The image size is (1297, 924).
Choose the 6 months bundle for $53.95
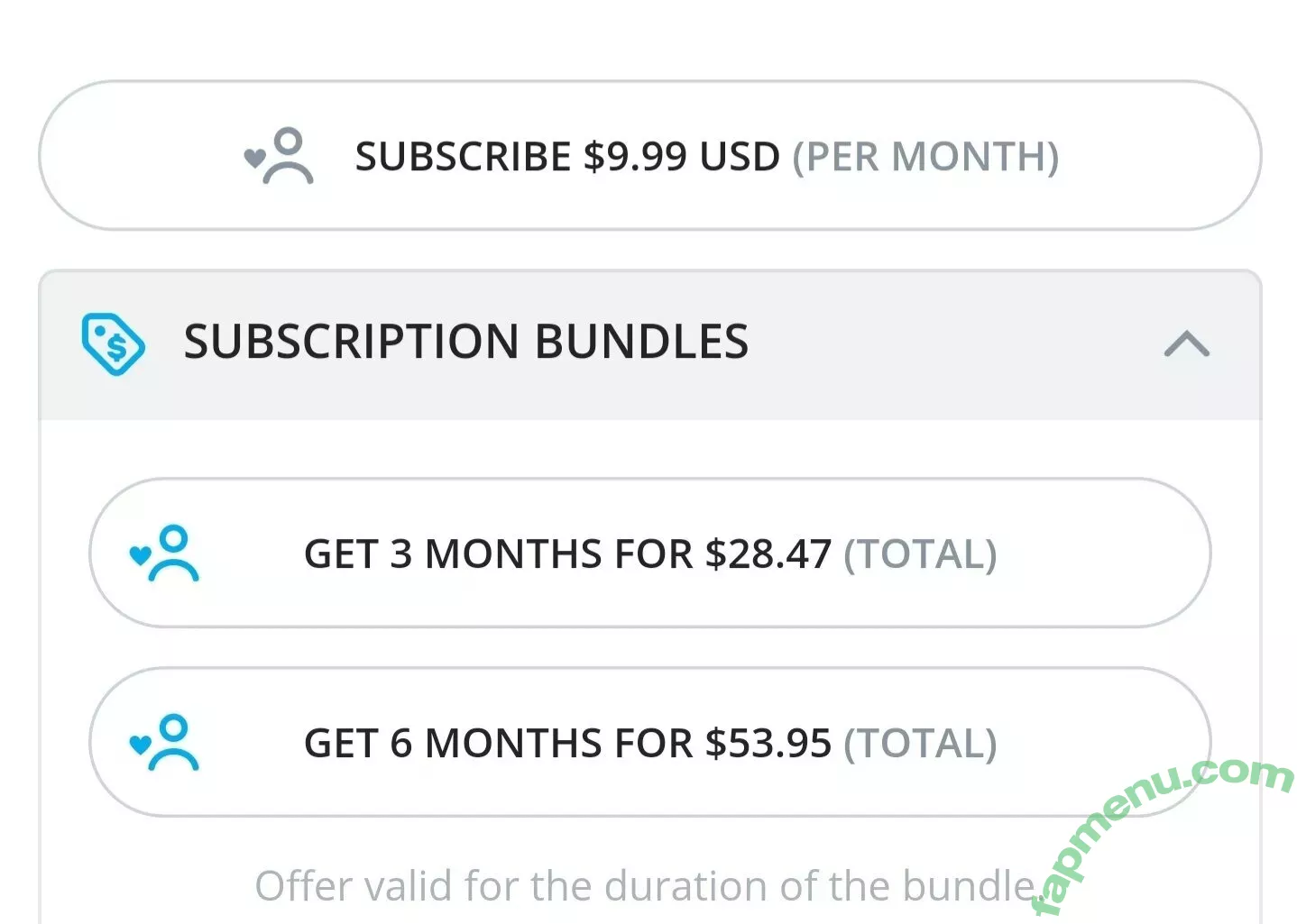[x=649, y=743]
